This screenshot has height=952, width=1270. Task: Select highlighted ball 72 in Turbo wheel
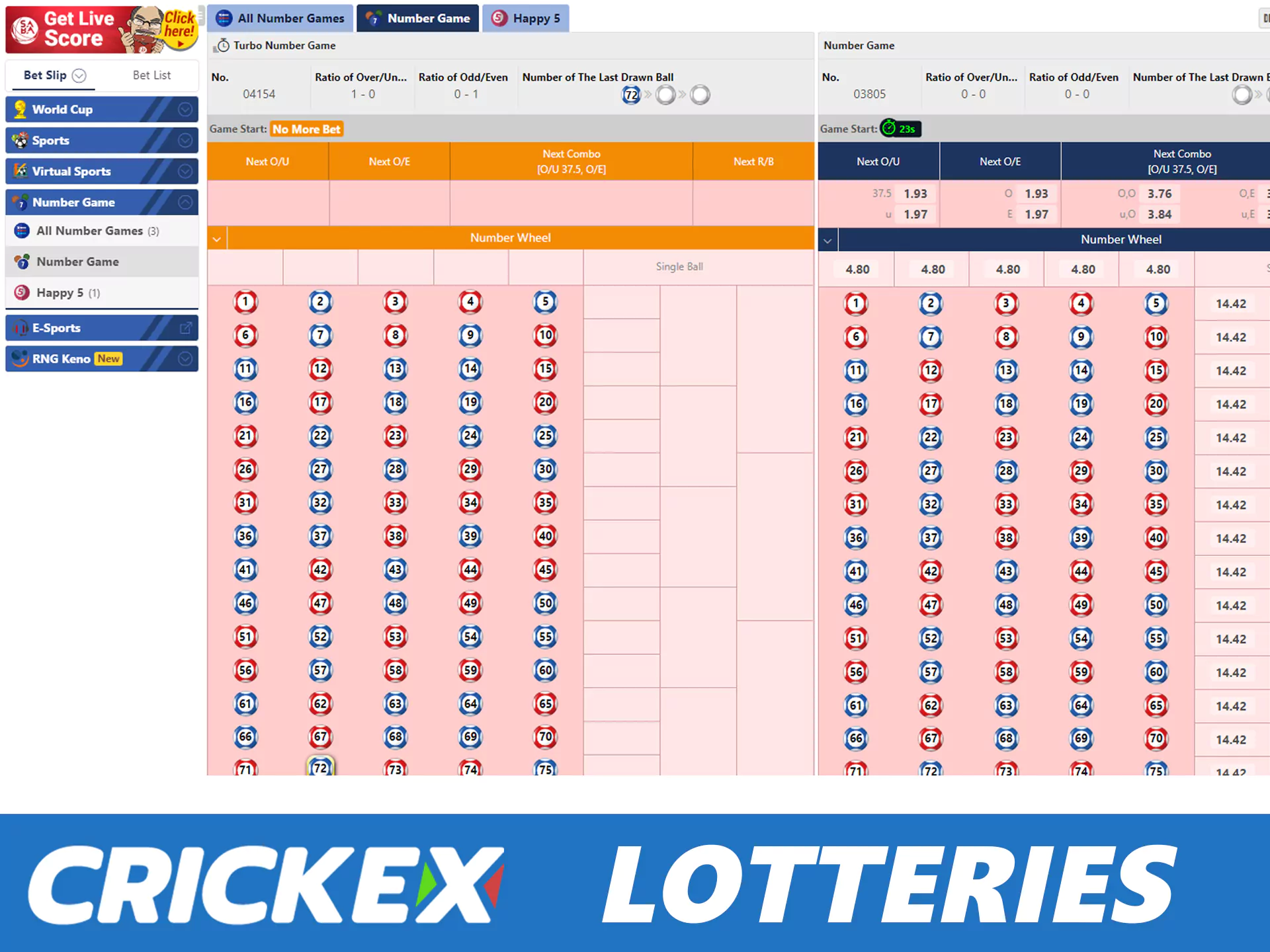(321, 767)
